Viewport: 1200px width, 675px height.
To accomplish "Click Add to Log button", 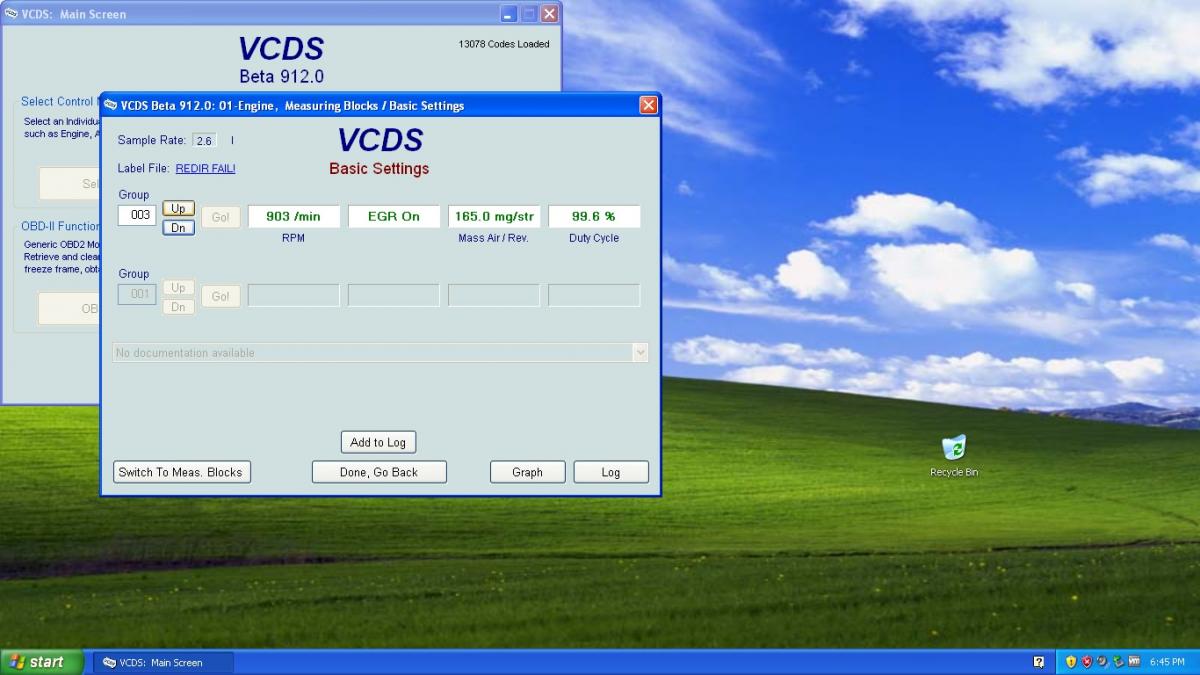I will pyautogui.click(x=378, y=442).
